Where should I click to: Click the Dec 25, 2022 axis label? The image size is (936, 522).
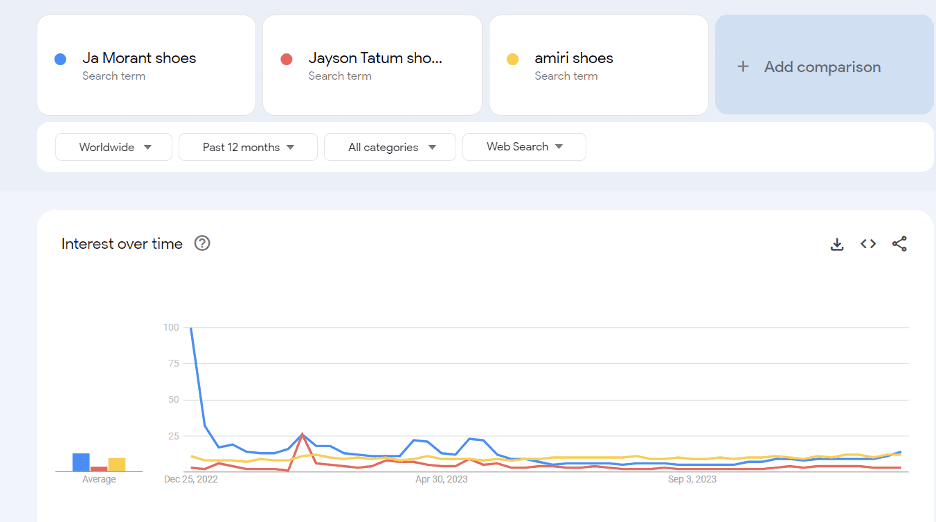[191, 479]
